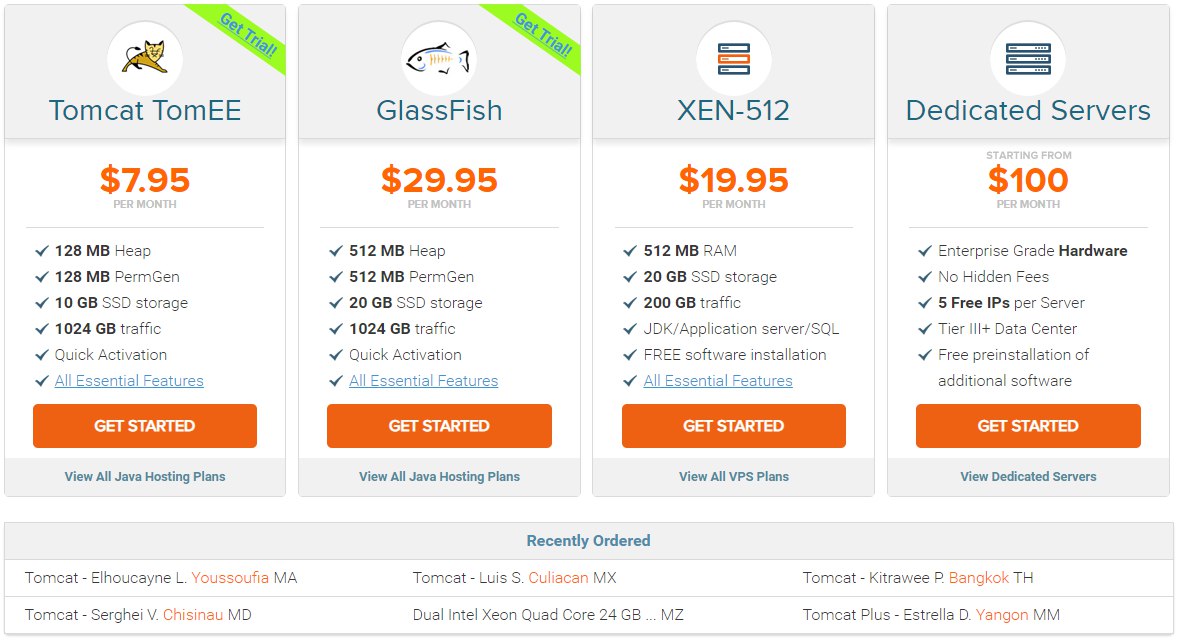Click Get Trial ribbon on Tomcat TomEE

(249, 35)
